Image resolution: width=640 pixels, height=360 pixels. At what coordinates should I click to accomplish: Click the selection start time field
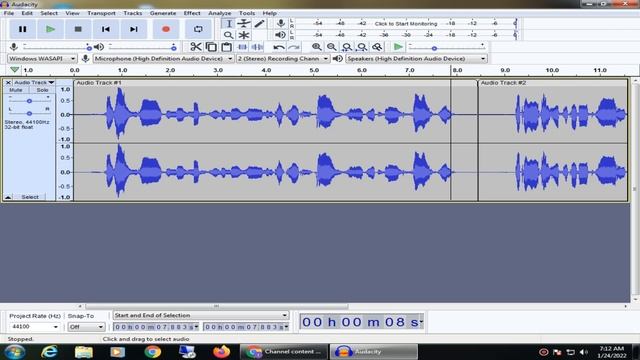pos(156,327)
